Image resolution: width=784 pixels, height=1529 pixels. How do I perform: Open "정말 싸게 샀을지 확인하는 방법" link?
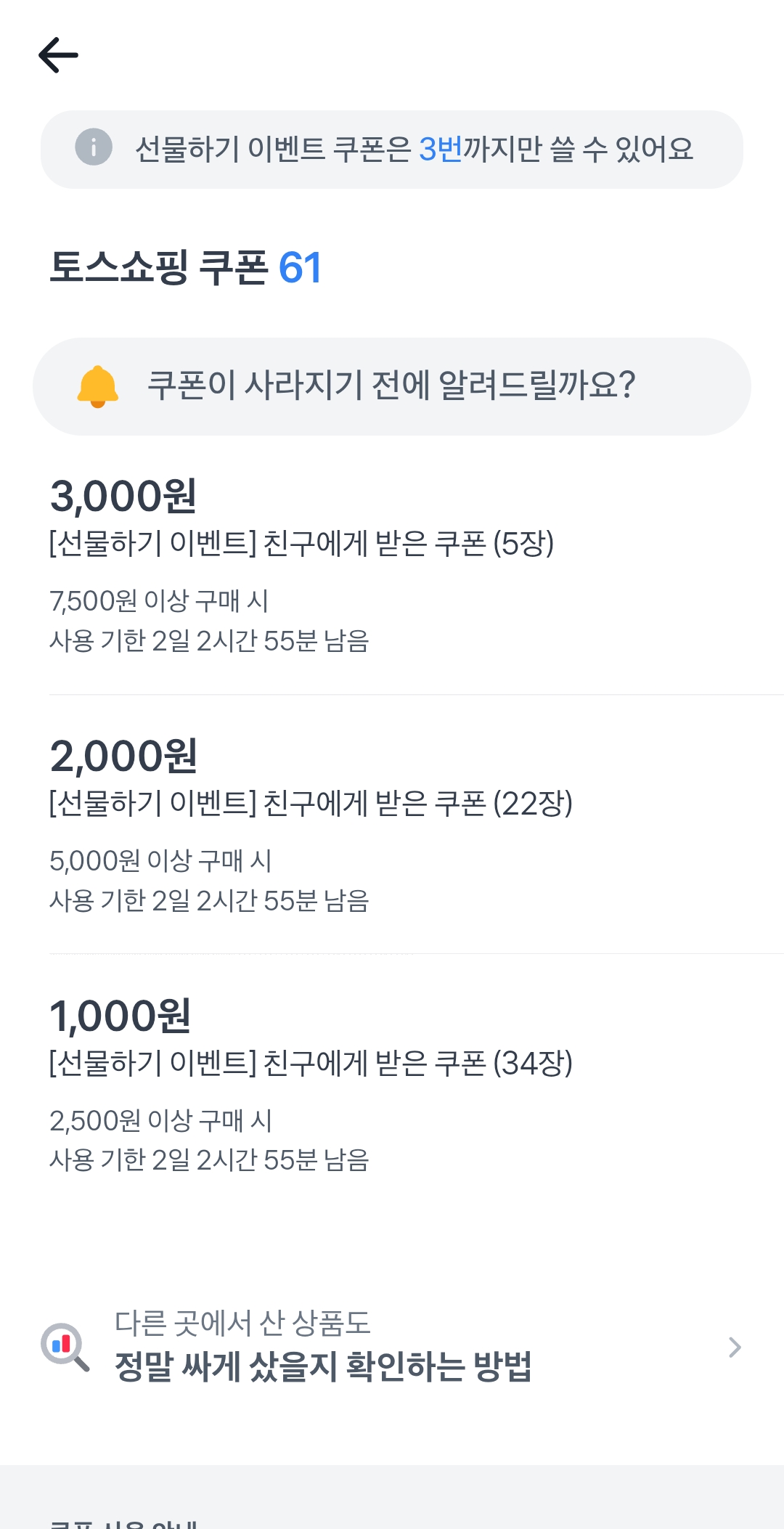click(323, 1366)
